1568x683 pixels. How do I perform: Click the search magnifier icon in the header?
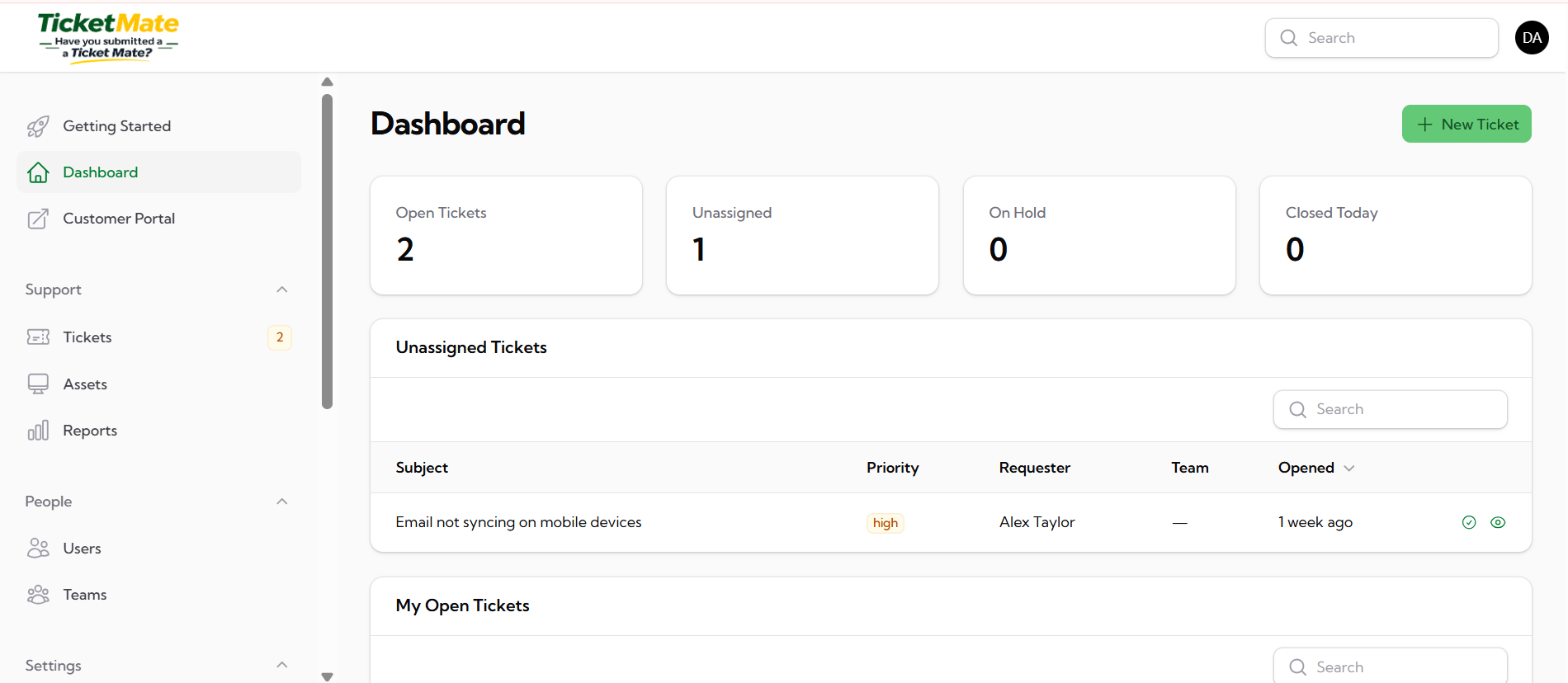coord(1289,38)
